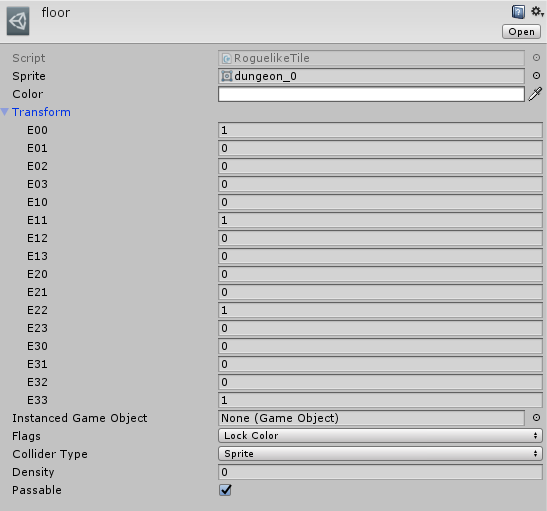
Task: Click the None (Game Object) field
Action: point(371,418)
